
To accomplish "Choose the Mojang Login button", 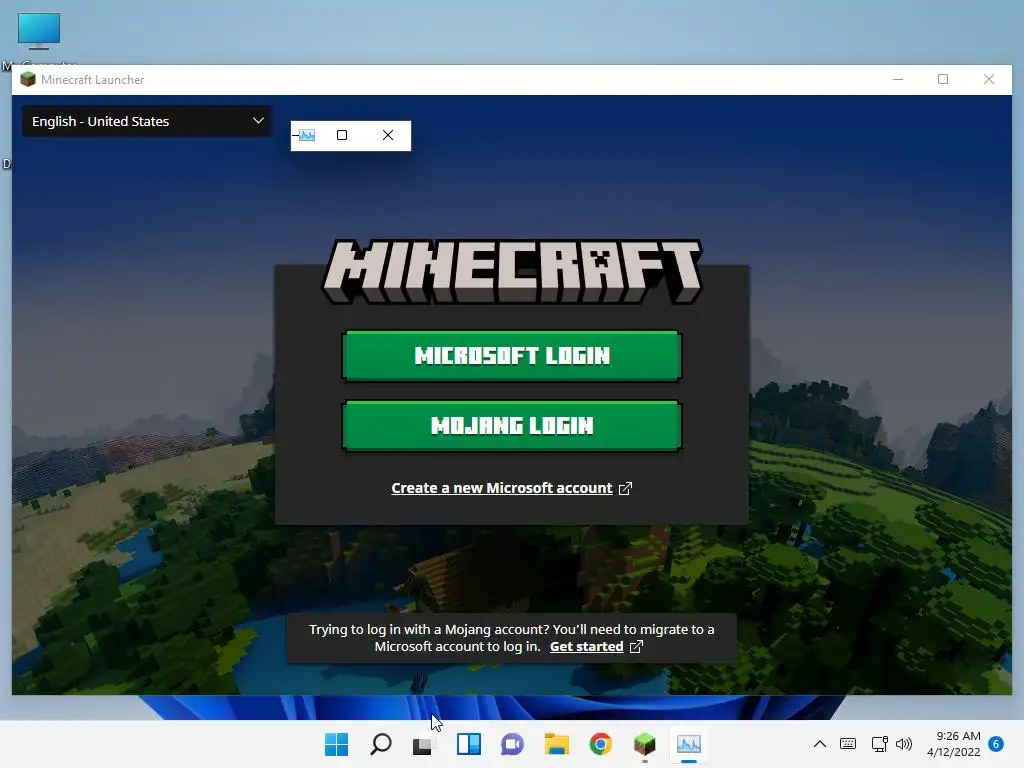I will click(511, 426).
